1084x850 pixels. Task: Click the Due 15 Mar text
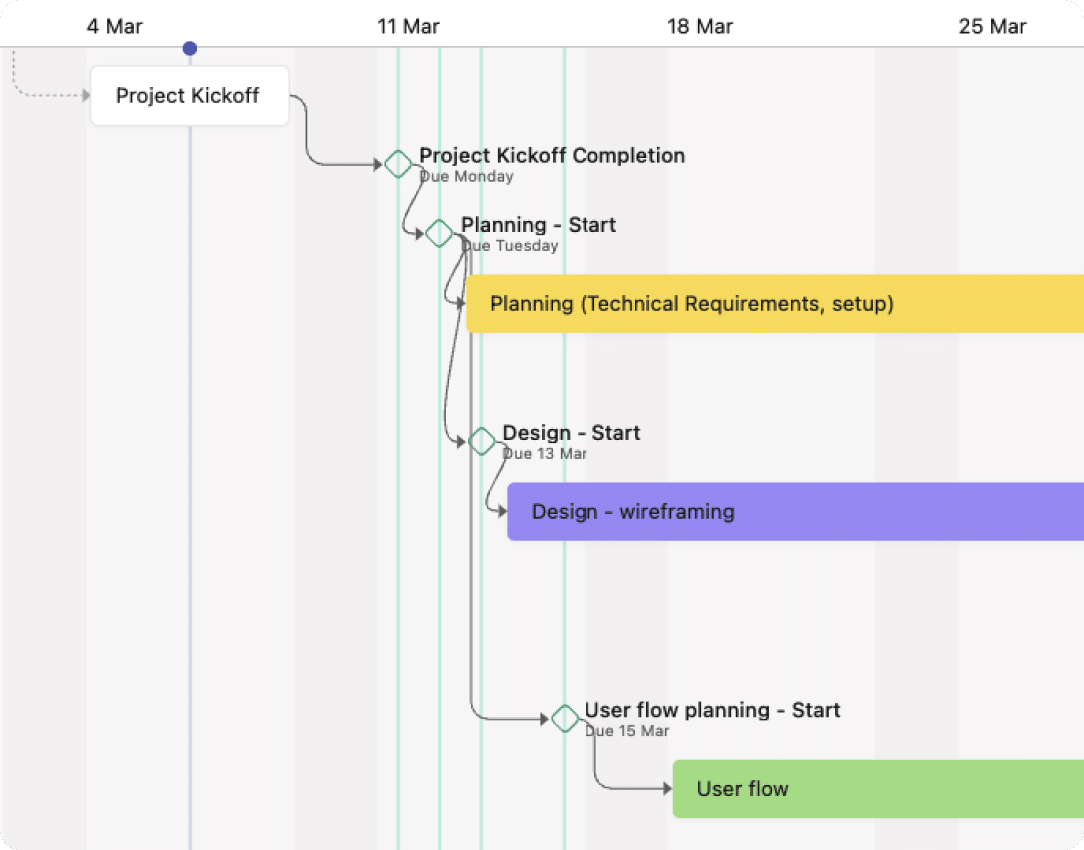tap(627, 731)
